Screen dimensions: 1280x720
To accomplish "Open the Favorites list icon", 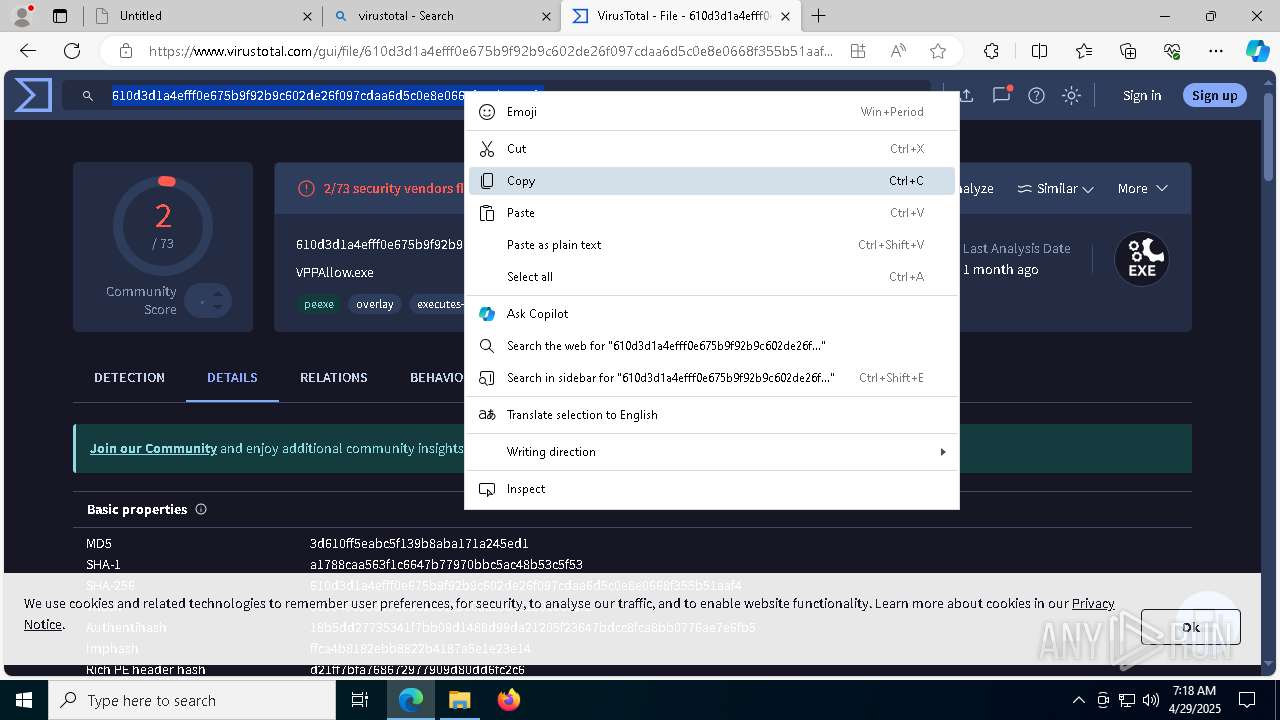I will (1084, 51).
